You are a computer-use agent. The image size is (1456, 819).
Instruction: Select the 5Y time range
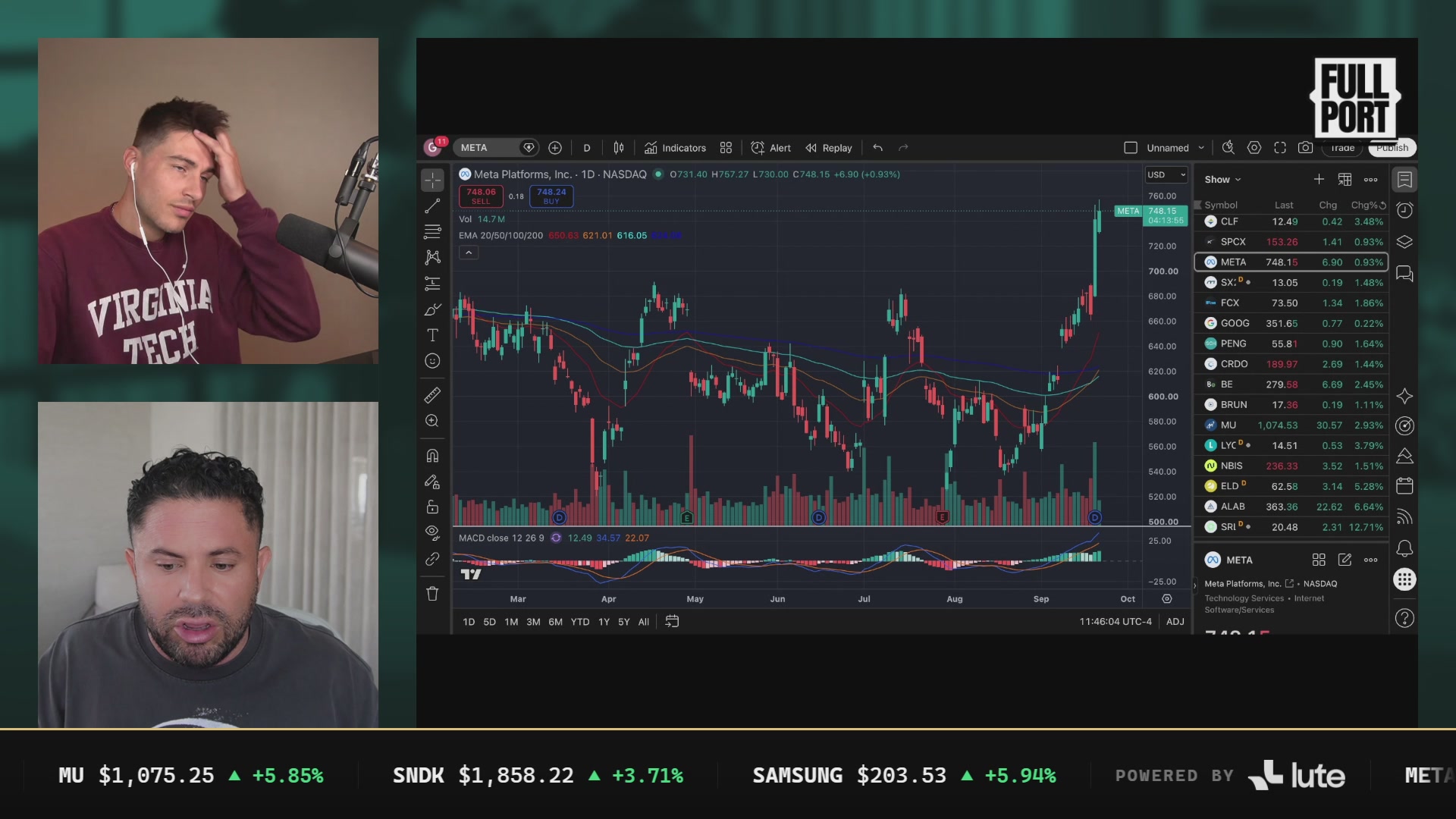click(x=624, y=622)
